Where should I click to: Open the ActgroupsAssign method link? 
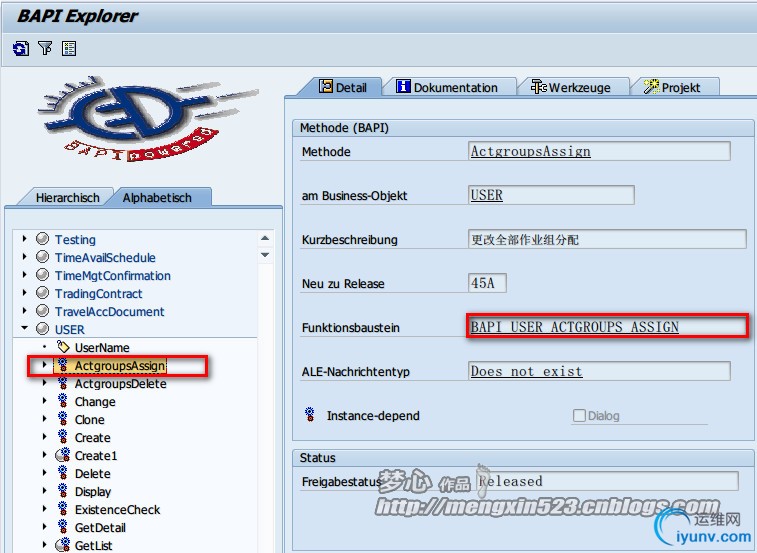[531, 151]
